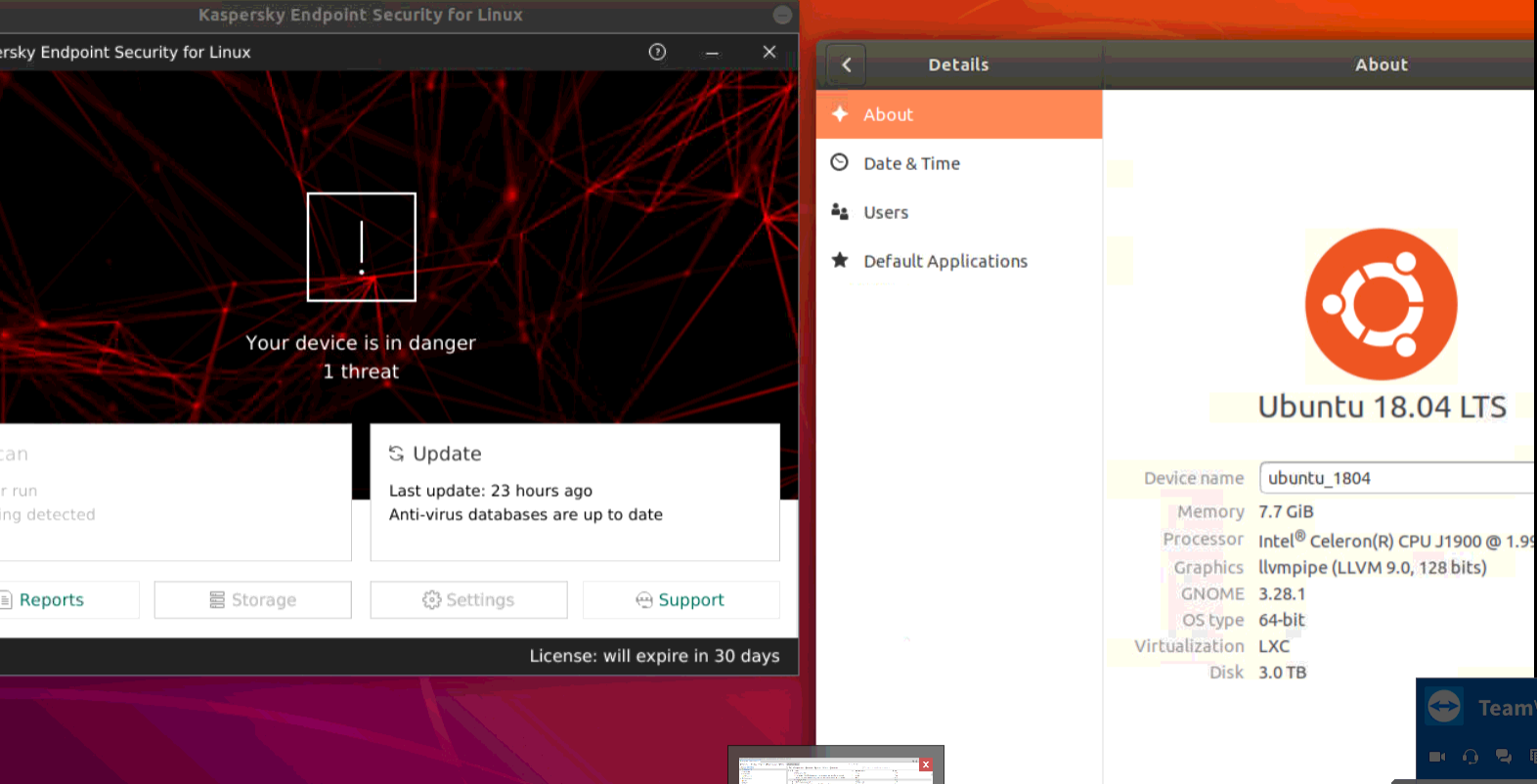Click the Storage stack icon

[217, 600]
